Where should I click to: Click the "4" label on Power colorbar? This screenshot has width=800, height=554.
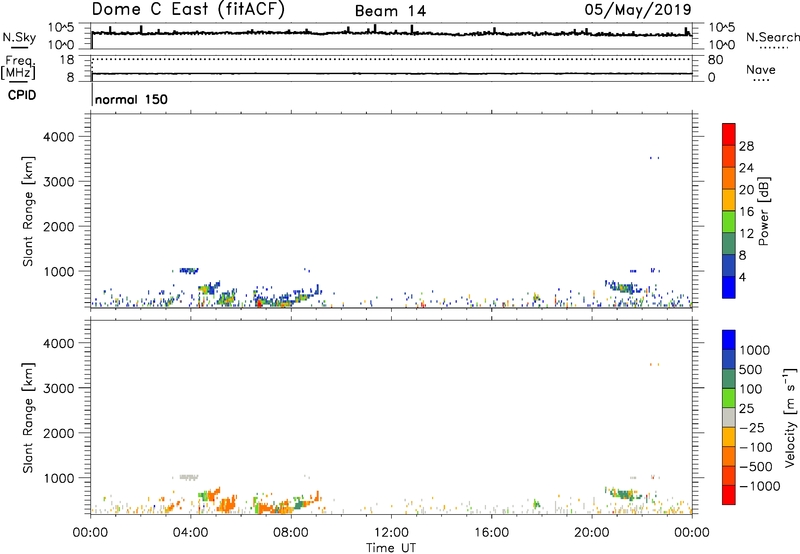pyautogui.click(x=742, y=277)
